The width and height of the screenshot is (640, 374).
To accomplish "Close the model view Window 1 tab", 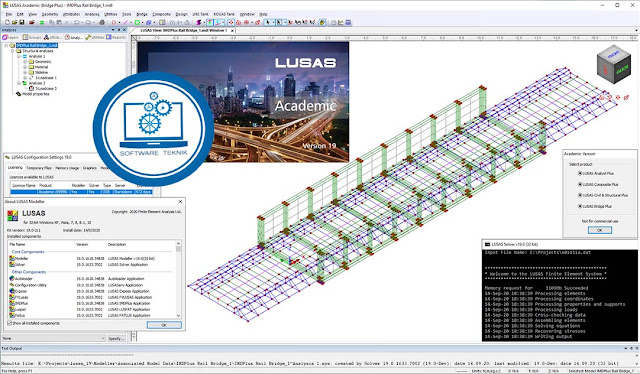I will [232, 30].
